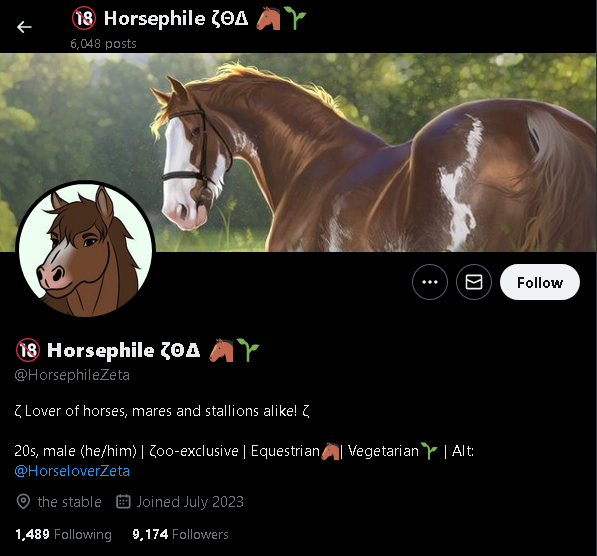Image resolution: width=597 pixels, height=556 pixels.
Task: Click the 6,048 posts count
Action: (x=103, y=44)
